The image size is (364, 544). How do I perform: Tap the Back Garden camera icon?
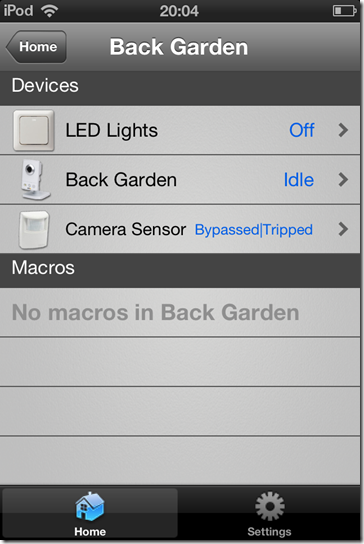(x=34, y=180)
